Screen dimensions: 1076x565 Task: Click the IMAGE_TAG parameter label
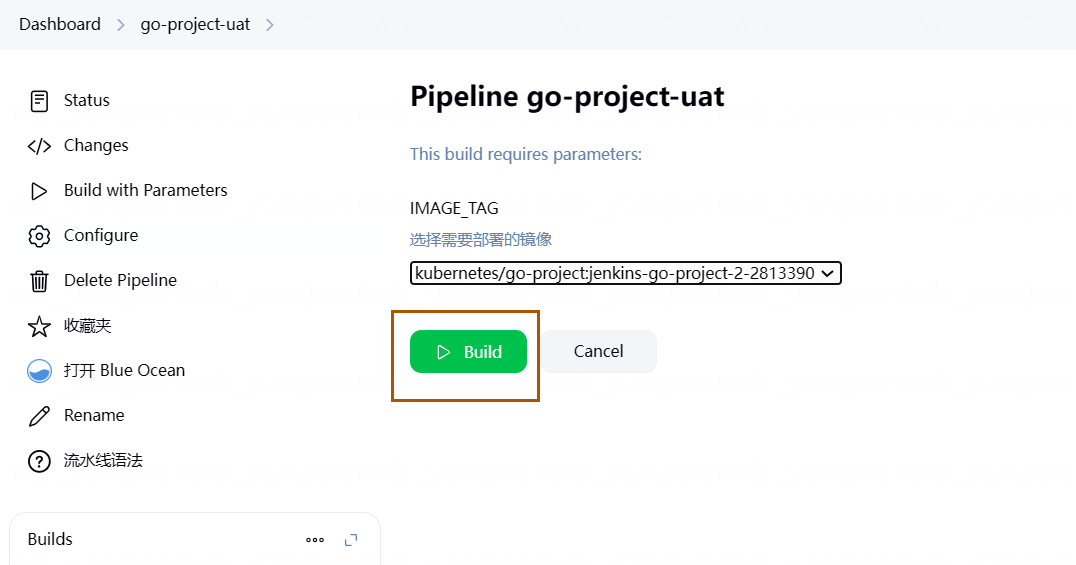point(454,208)
